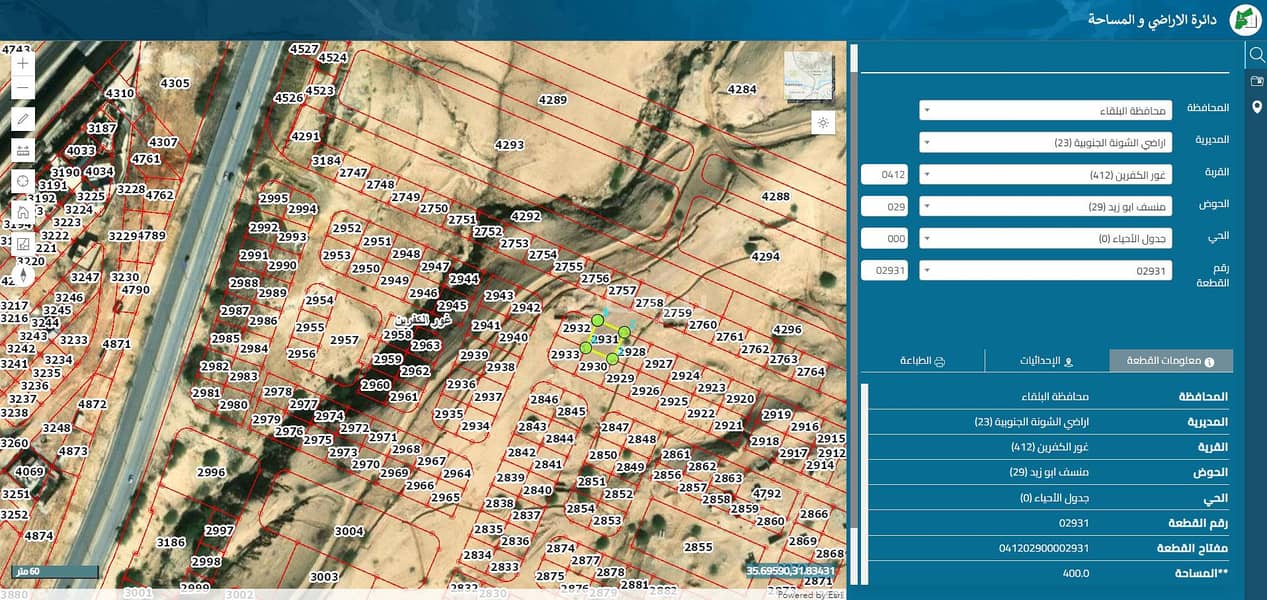The height and width of the screenshot is (600, 1267).
Task: Open the search panel magnifier icon
Action: click(x=1256, y=55)
